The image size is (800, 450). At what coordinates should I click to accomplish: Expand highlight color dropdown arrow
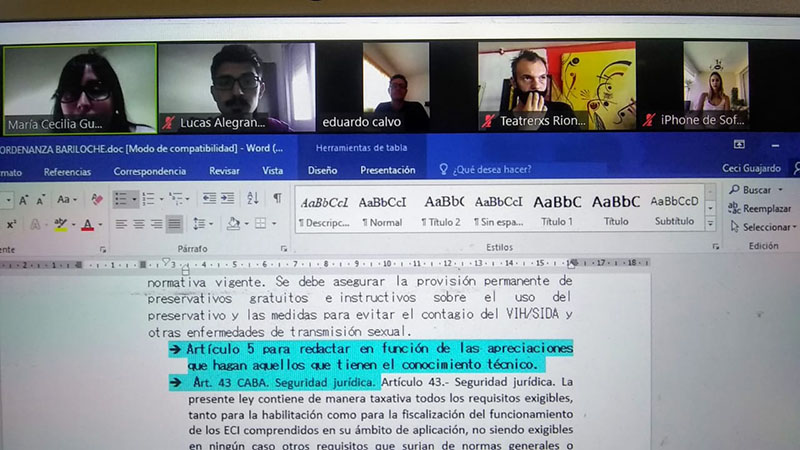(x=73, y=225)
